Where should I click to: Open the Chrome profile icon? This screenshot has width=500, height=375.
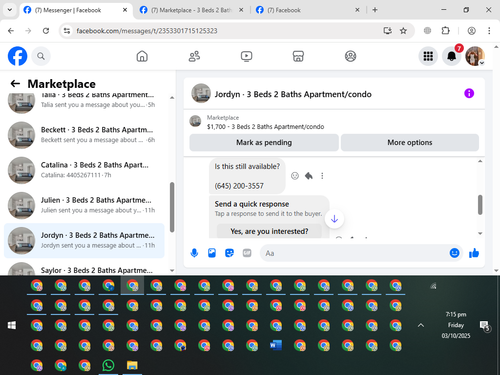coord(471,31)
